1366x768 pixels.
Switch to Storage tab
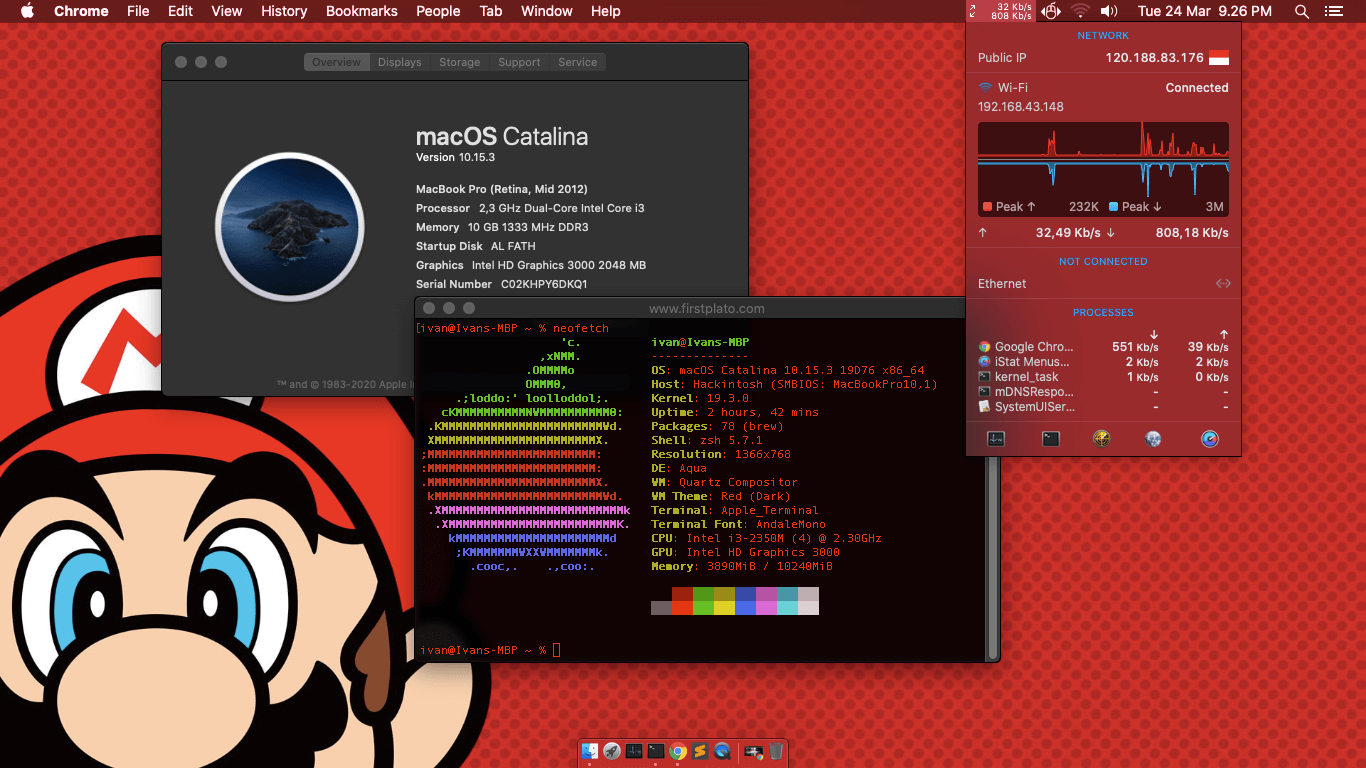coord(460,62)
